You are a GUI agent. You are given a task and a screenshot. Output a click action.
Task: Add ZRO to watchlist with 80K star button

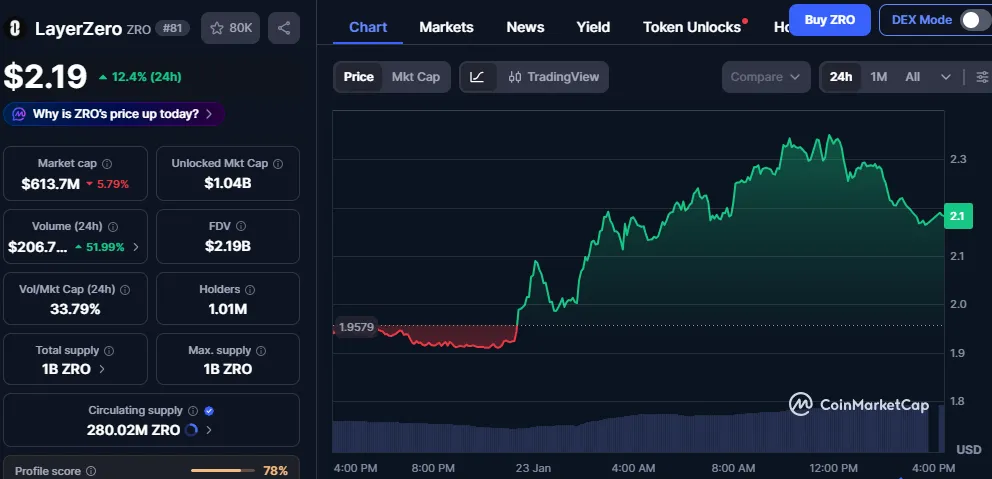coord(230,28)
